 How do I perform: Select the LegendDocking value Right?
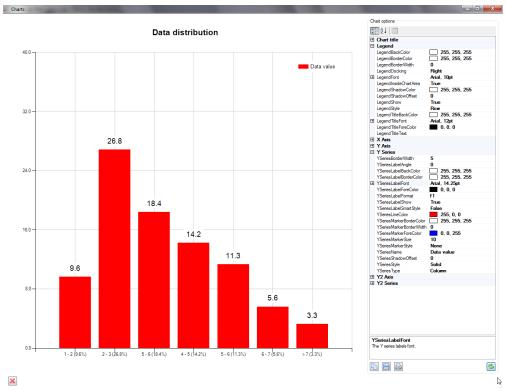[x=436, y=71]
